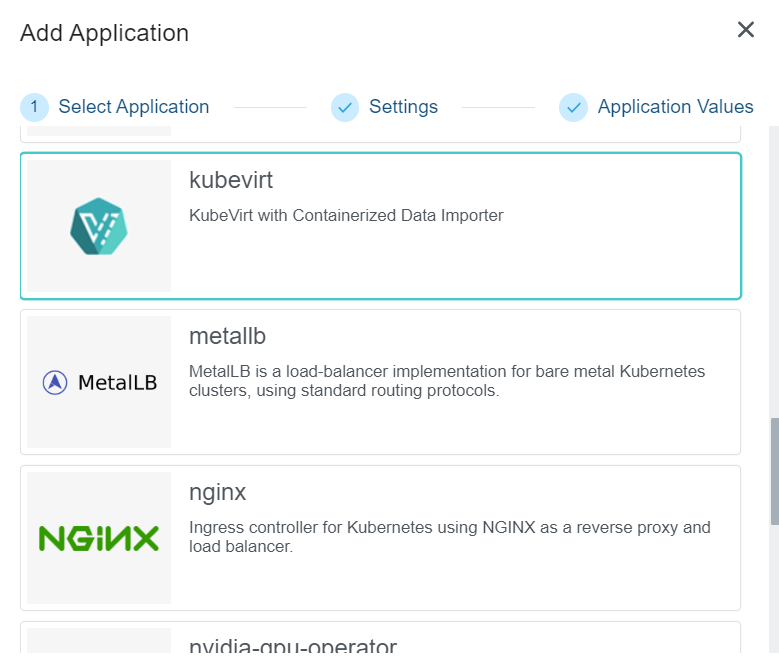Go to the Select Application step

(133, 107)
